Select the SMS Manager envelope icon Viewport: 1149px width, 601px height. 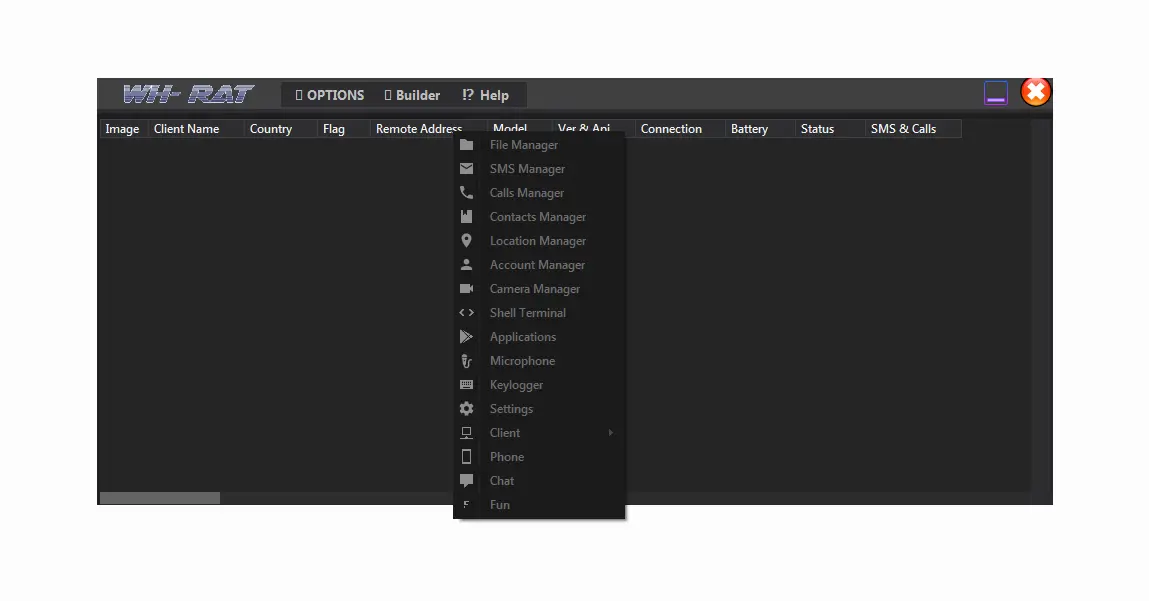pos(466,168)
